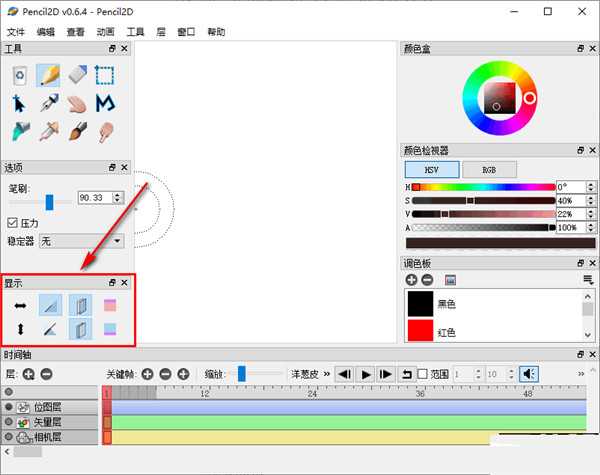Toggle the loop playback button
The image size is (600, 475).
coord(406,374)
